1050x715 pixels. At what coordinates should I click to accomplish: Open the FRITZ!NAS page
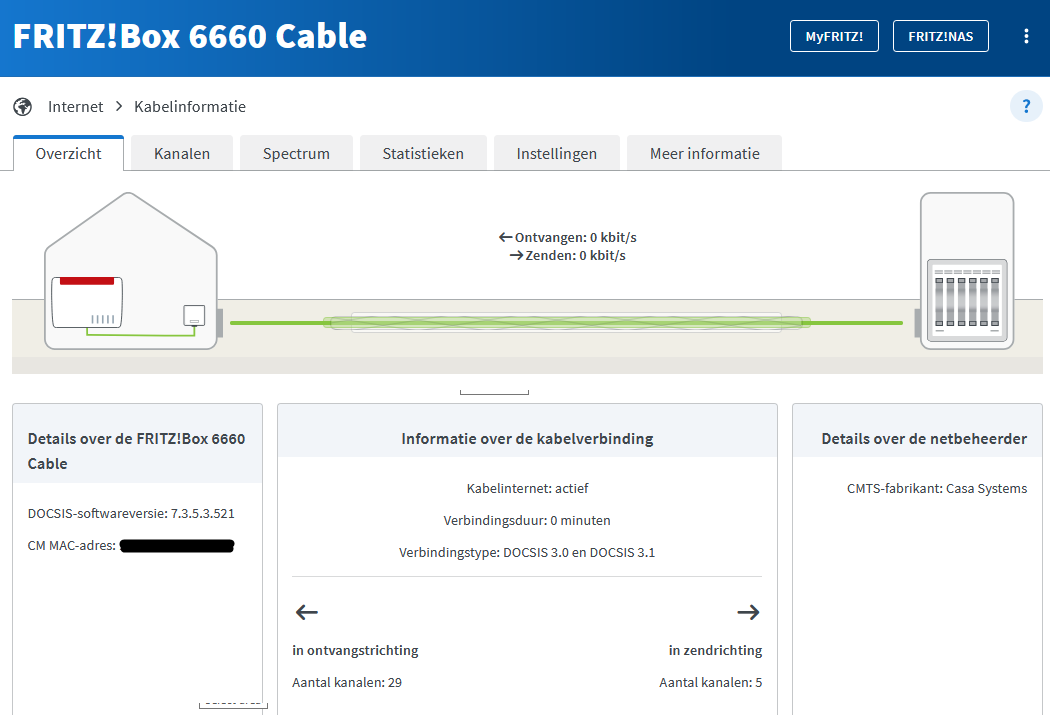[940, 37]
